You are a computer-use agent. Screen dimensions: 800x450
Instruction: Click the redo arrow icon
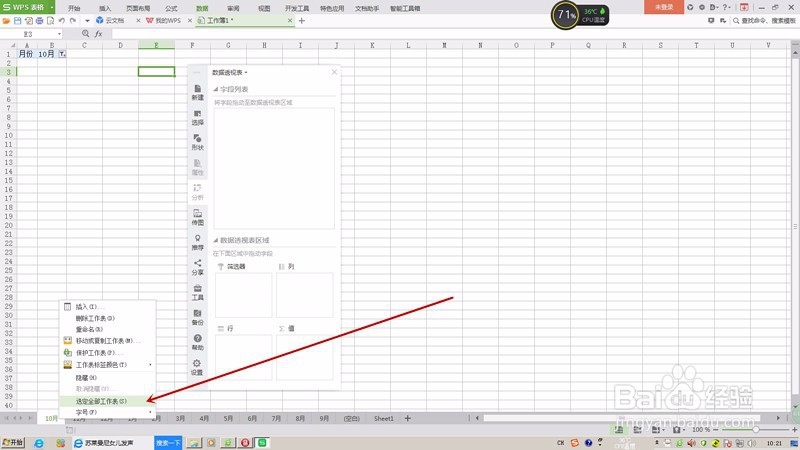(x=73, y=21)
